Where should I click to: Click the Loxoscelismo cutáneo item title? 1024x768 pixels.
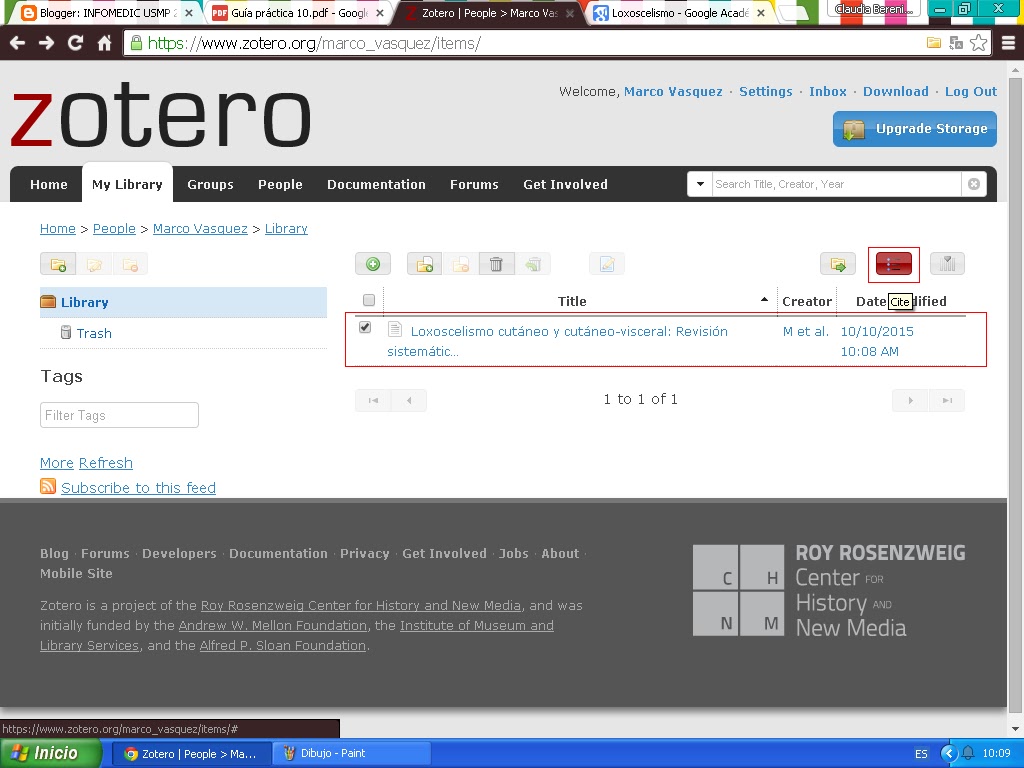tap(557, 341)
